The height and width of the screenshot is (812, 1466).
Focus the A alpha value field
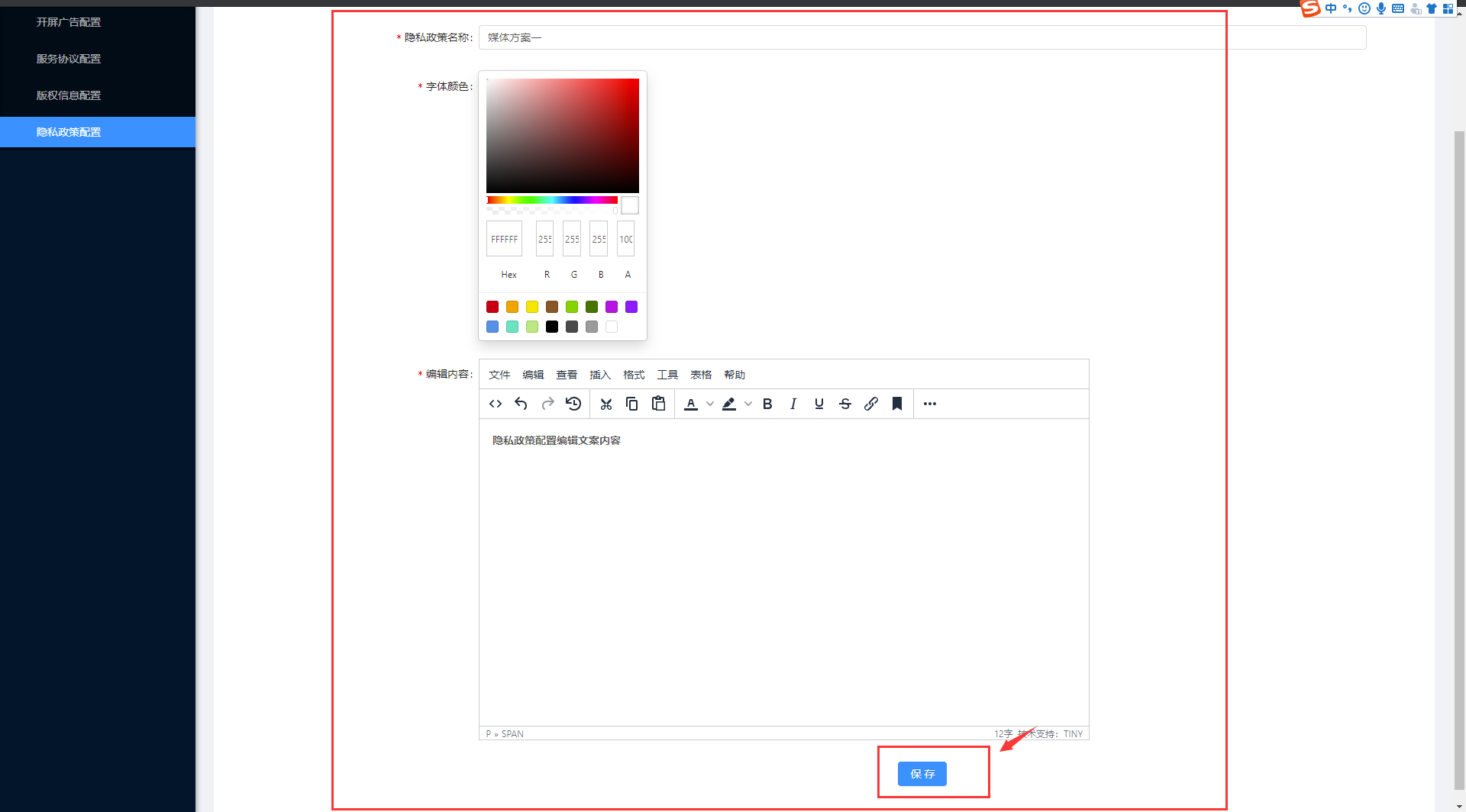(x=626, y=239)
